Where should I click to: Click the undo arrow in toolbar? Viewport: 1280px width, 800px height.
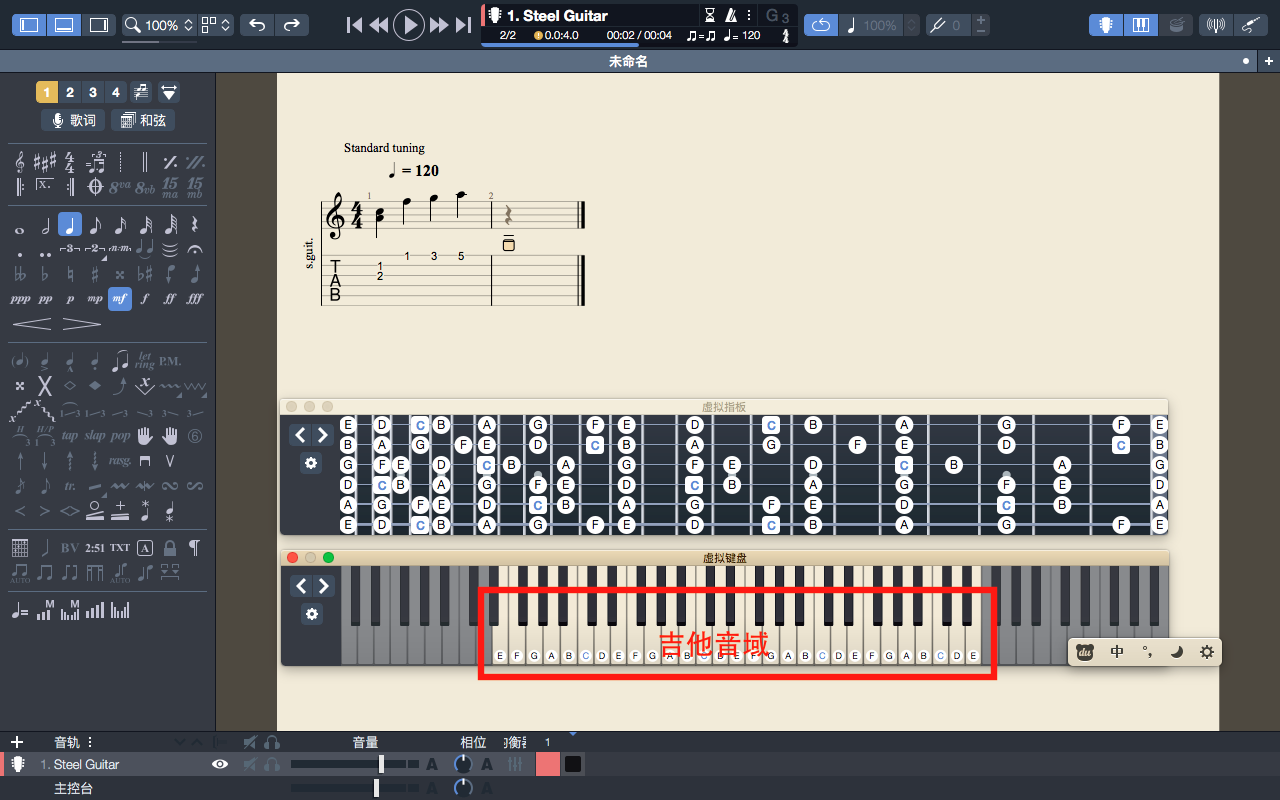tap(257, 25)
